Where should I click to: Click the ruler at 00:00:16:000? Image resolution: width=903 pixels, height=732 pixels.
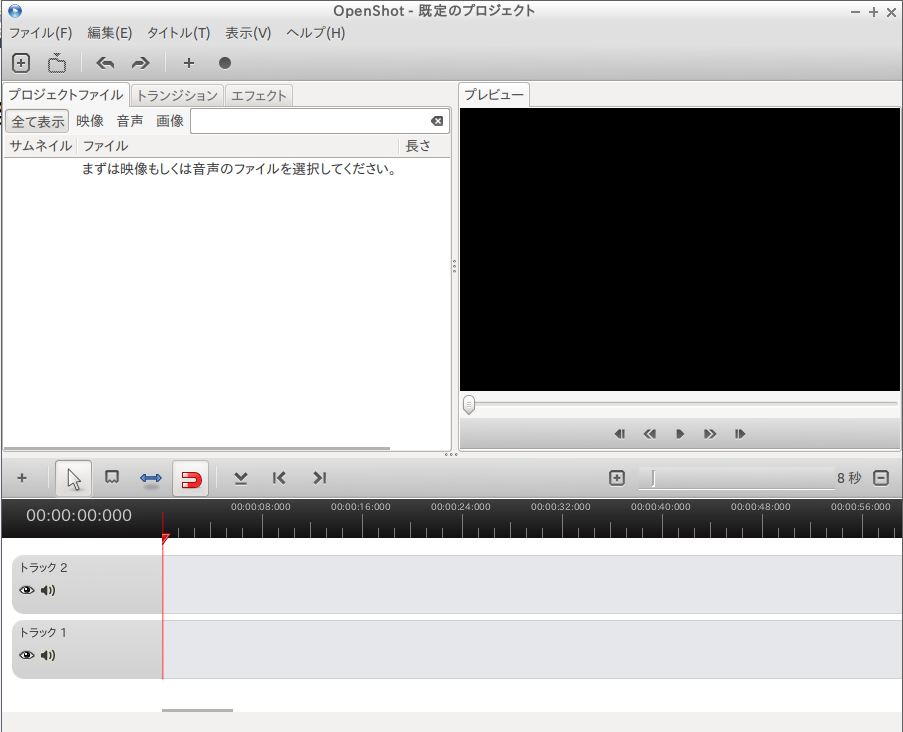pos(361,507)
